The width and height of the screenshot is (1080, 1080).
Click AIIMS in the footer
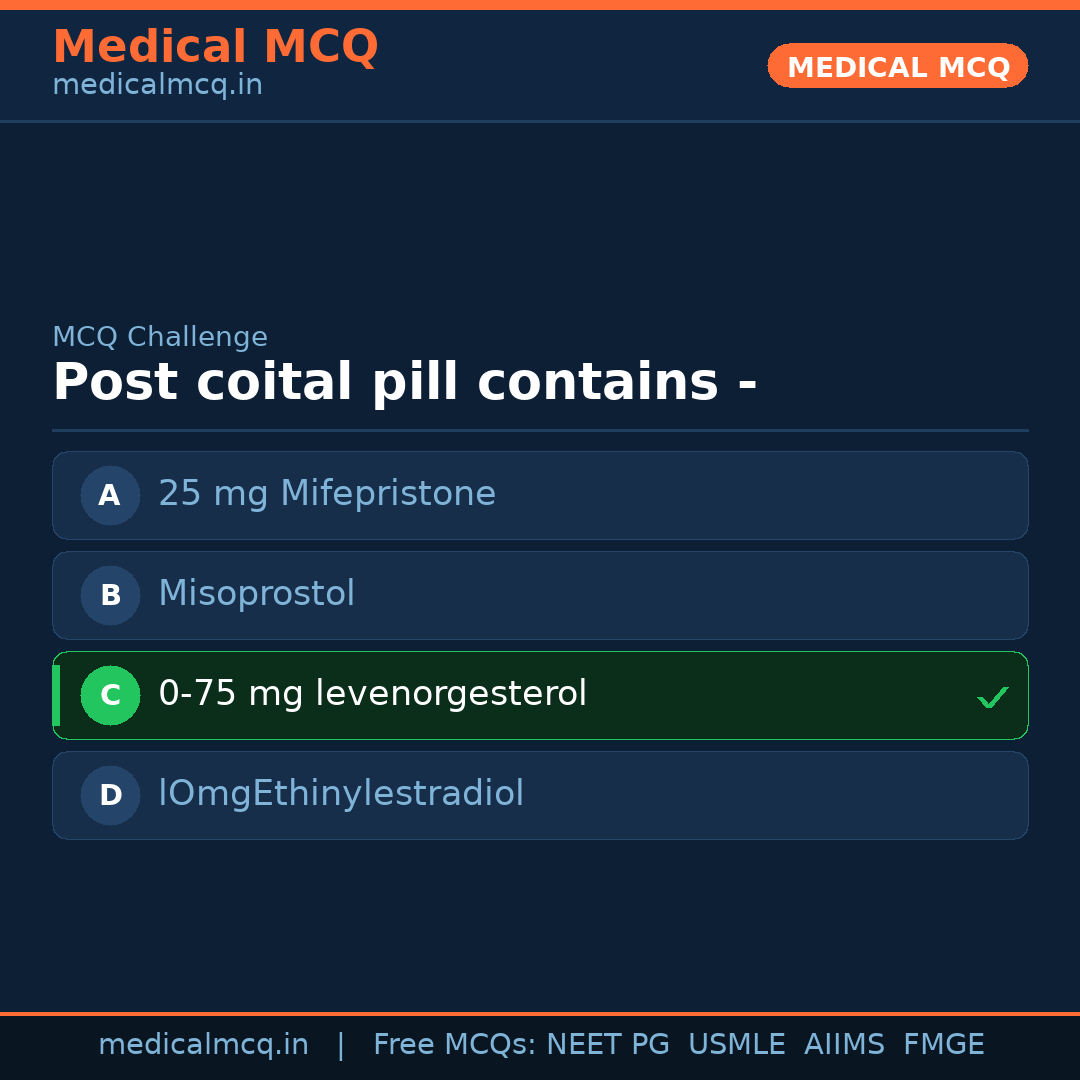tap(844, 1045)
